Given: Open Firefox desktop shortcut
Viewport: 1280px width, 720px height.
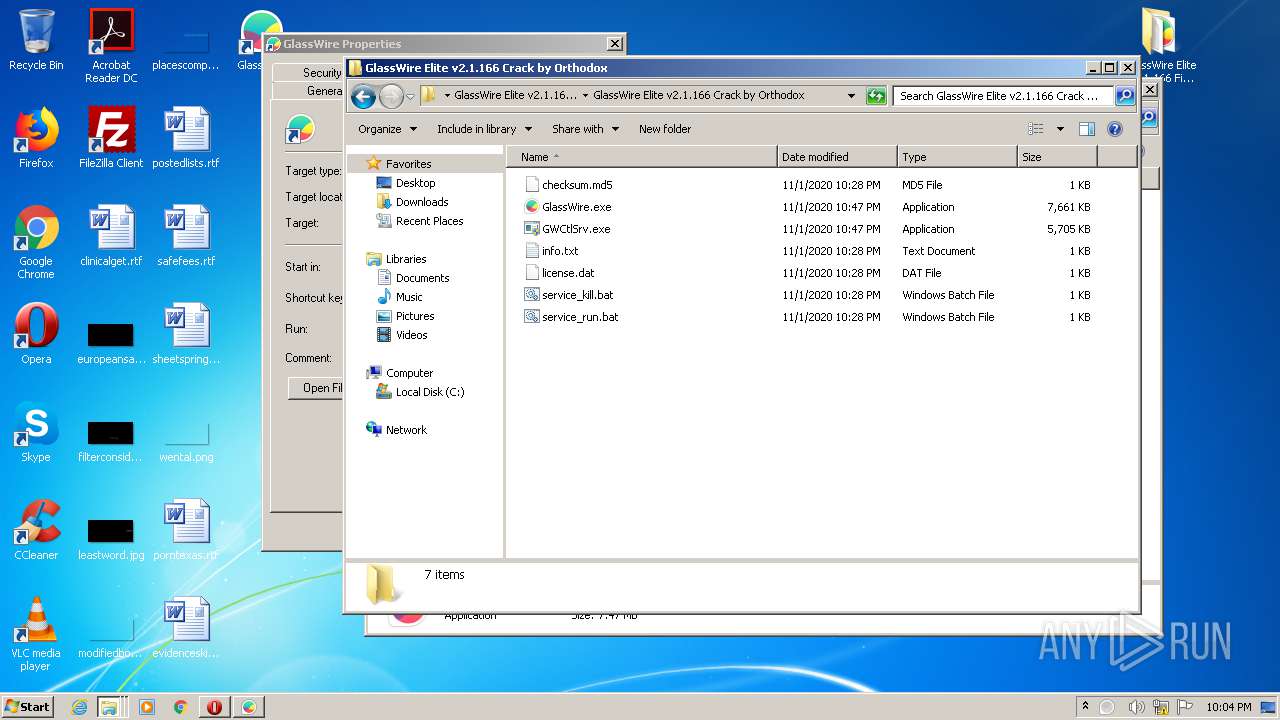Looking at the screenshot, I should click(36, 138).
